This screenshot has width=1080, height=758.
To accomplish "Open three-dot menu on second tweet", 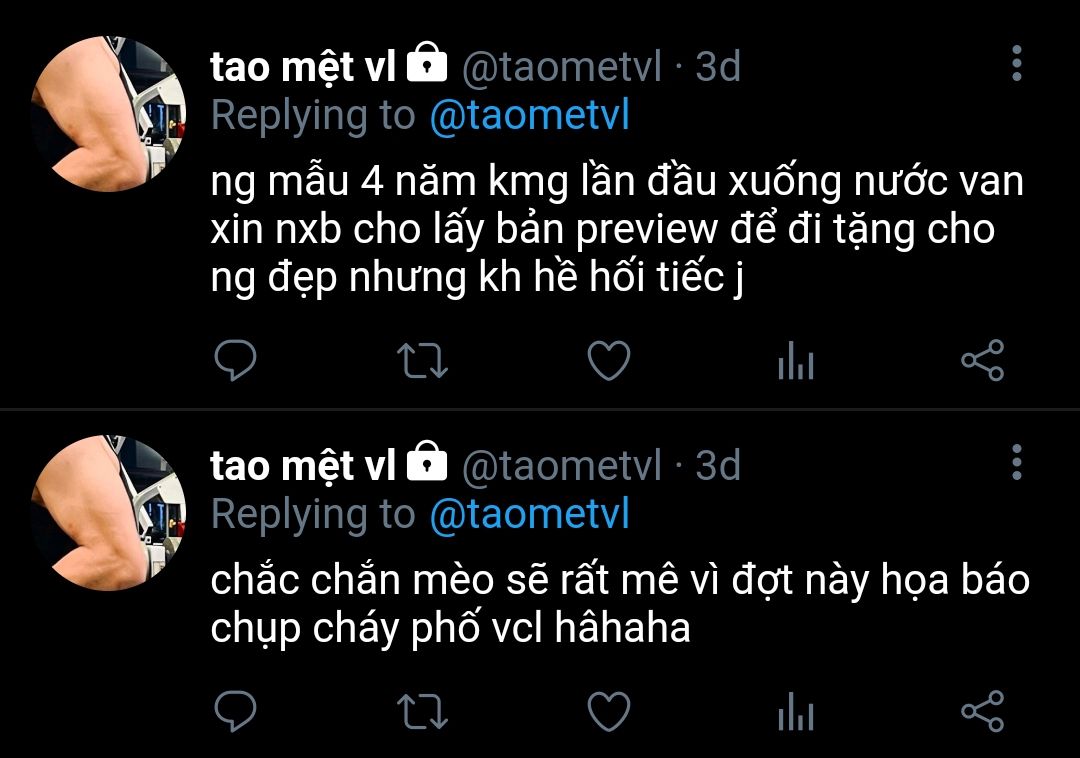I will tap(1017, 462).
